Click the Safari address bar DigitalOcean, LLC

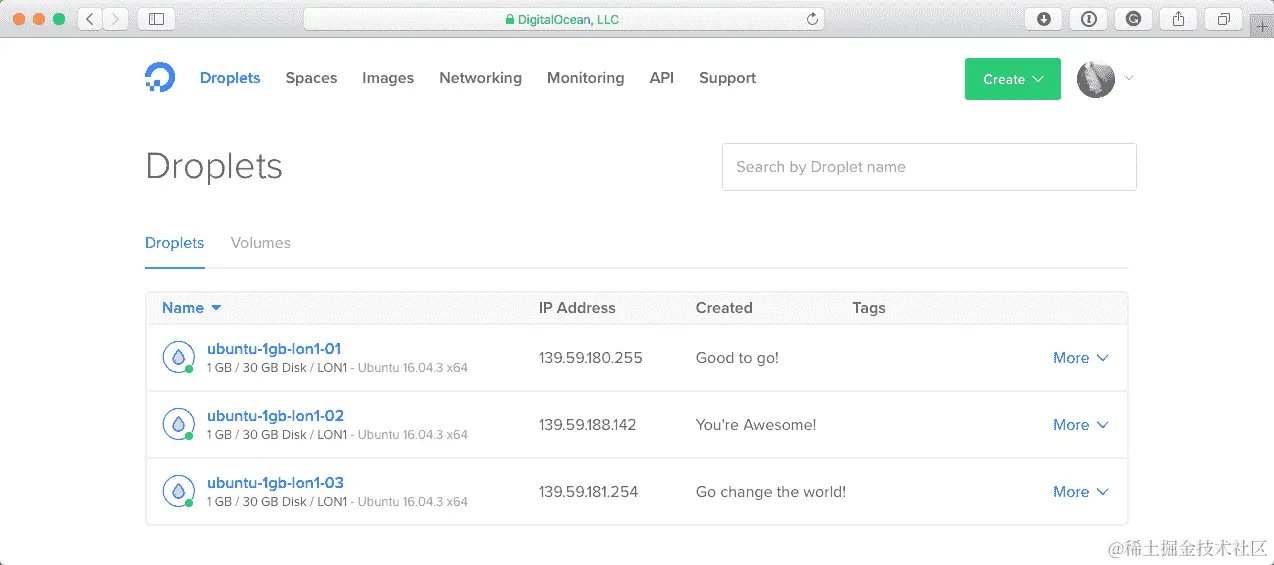point(563,19)
